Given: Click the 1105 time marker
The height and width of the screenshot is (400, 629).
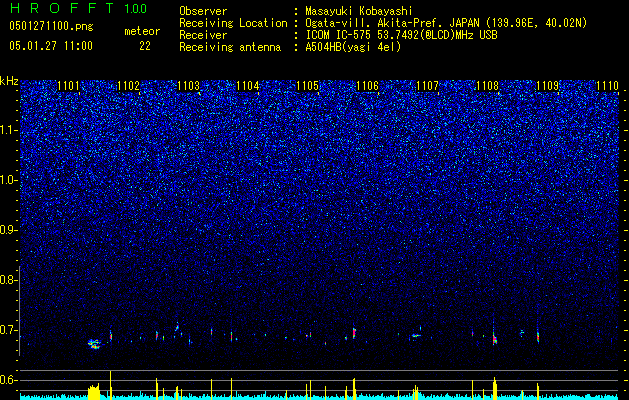Looking at the screenshot, I should (x=308, y=86).
